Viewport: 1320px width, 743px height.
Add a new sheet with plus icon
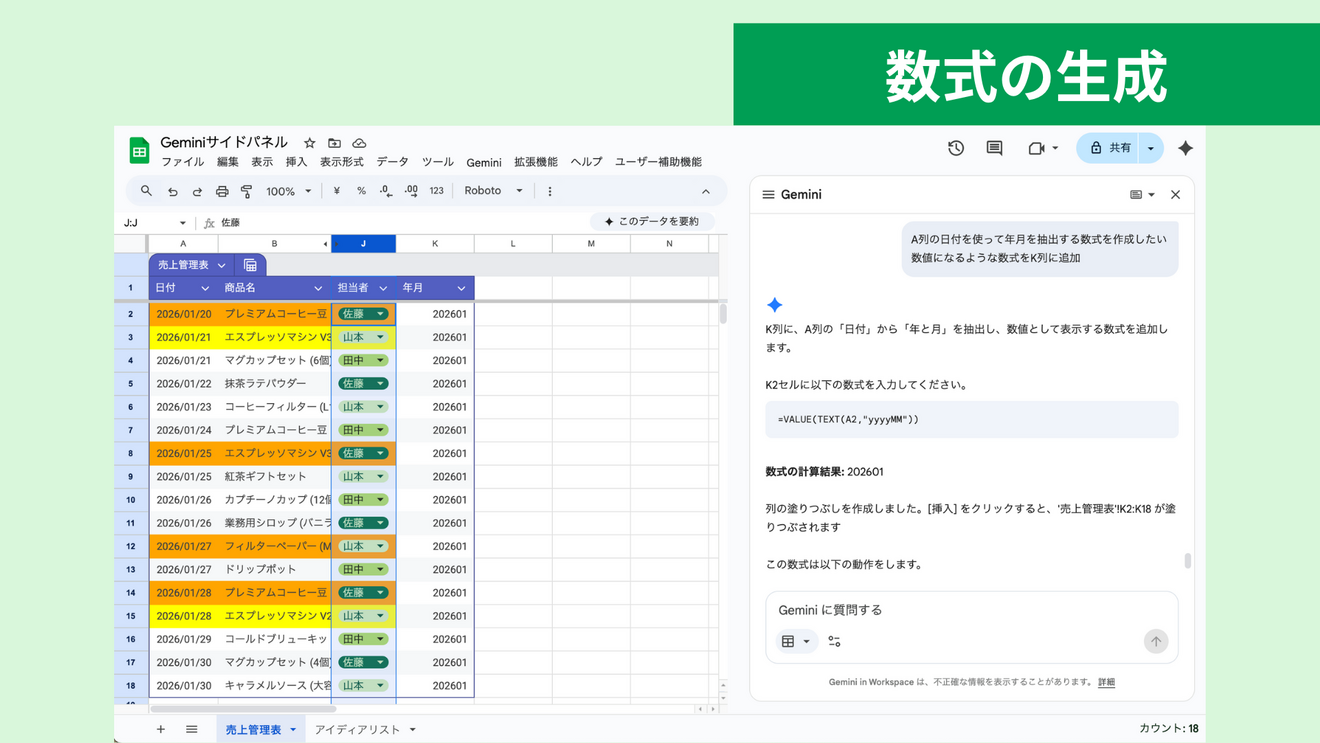click(x=160, y=729)
